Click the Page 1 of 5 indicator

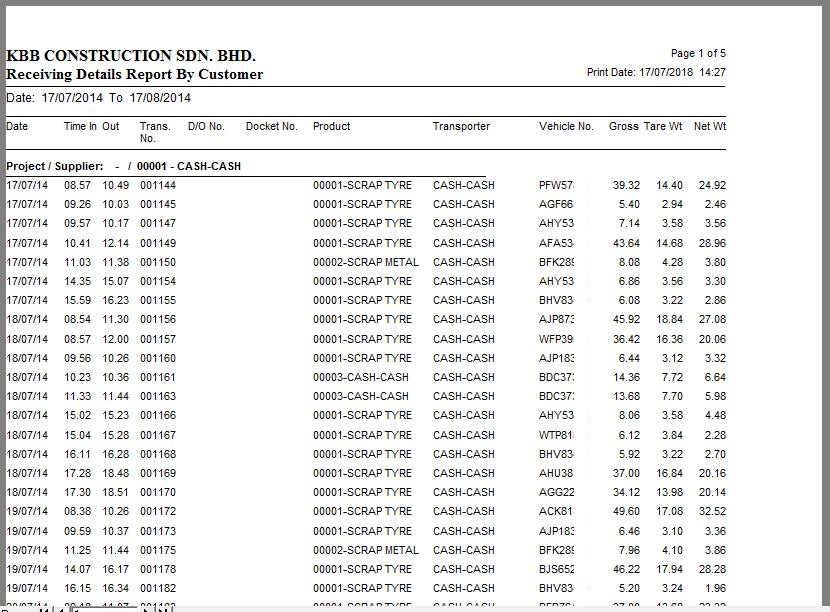pyautogui.click(x=698, y=53)
